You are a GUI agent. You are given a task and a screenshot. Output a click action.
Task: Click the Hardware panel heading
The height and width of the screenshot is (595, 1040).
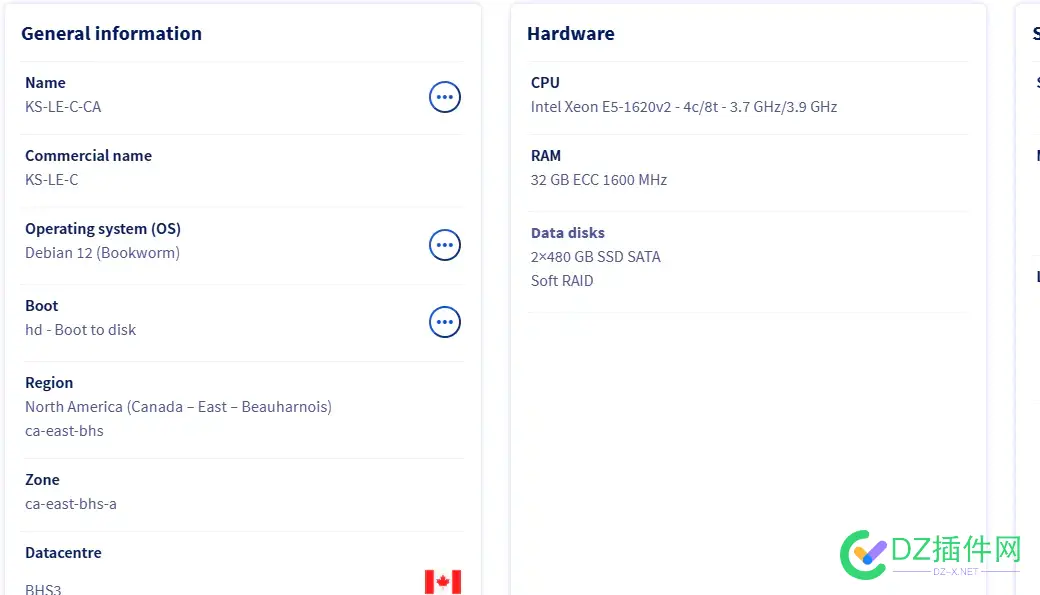[x=570, y=33]
